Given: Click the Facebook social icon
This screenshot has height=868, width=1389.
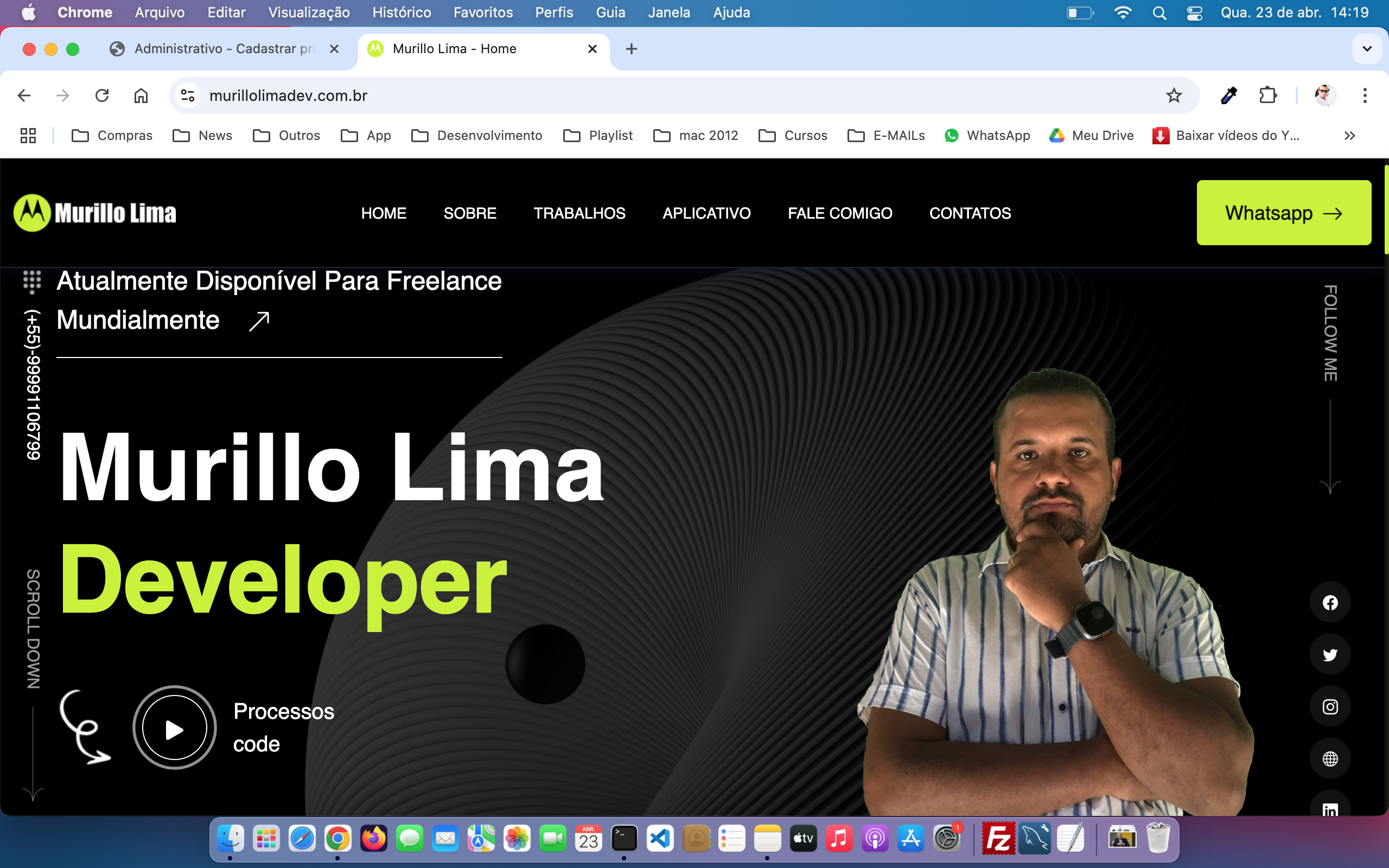Looking at the screenshot, I should pos(1330,602).
